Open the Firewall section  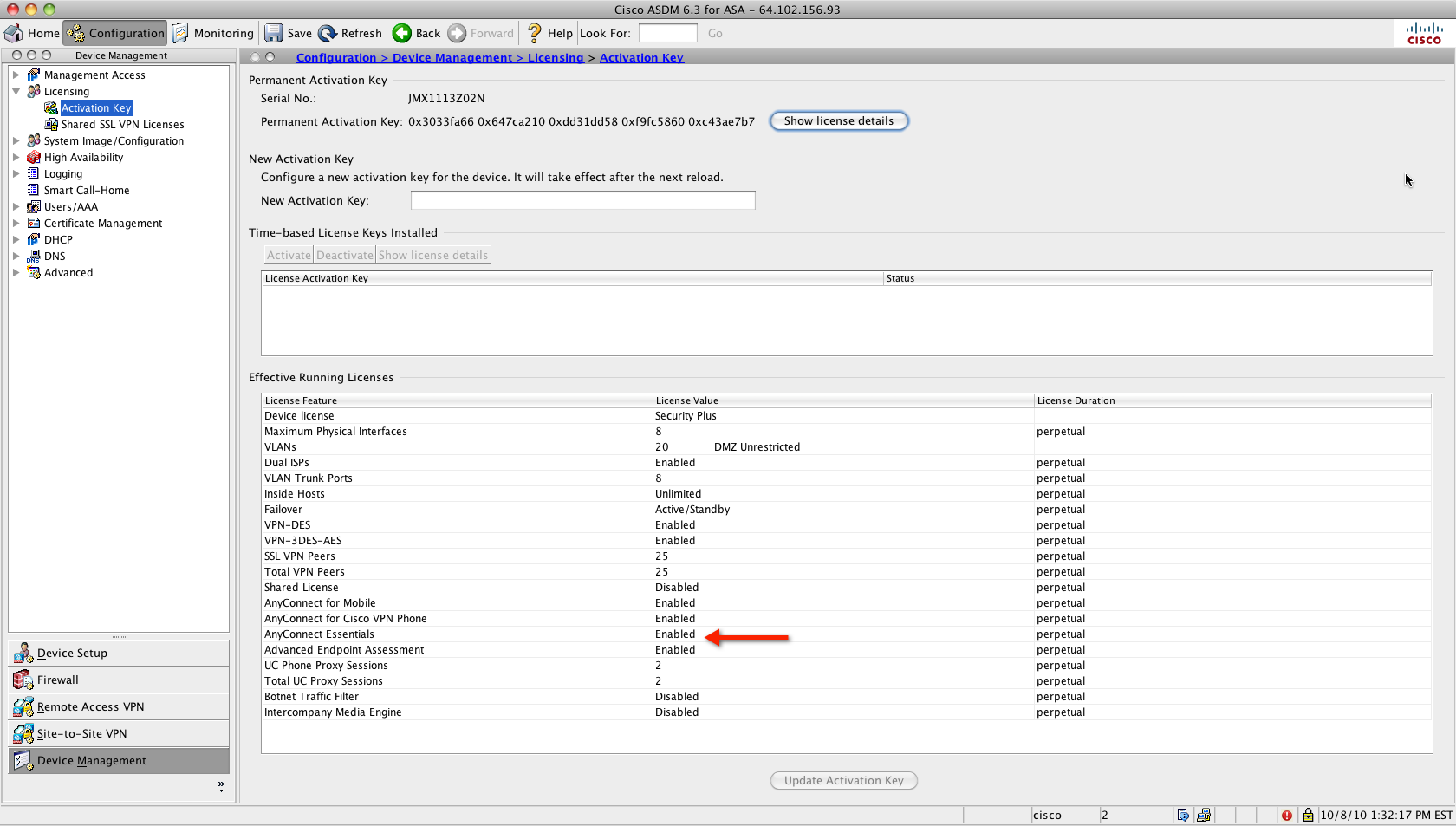point(119,680)
